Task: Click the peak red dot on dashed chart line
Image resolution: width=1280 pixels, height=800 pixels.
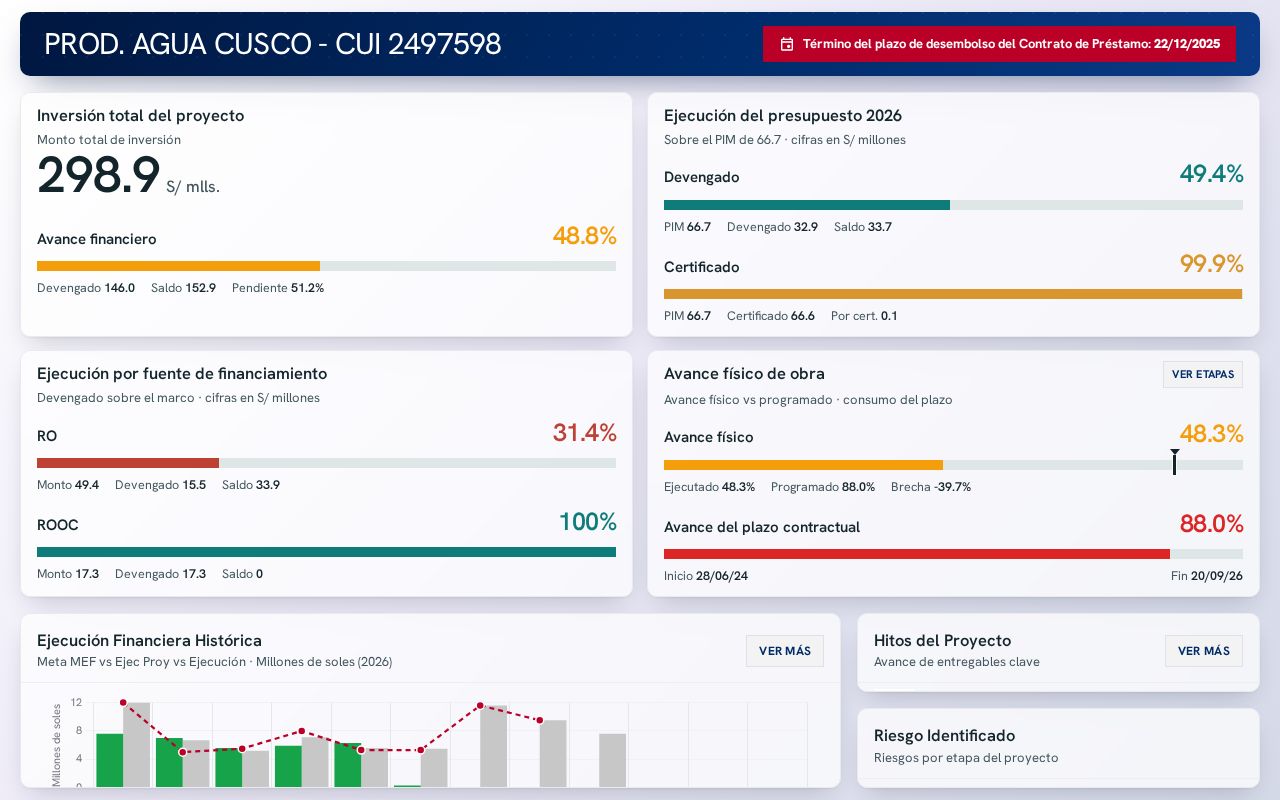Action: click(123, 703)
